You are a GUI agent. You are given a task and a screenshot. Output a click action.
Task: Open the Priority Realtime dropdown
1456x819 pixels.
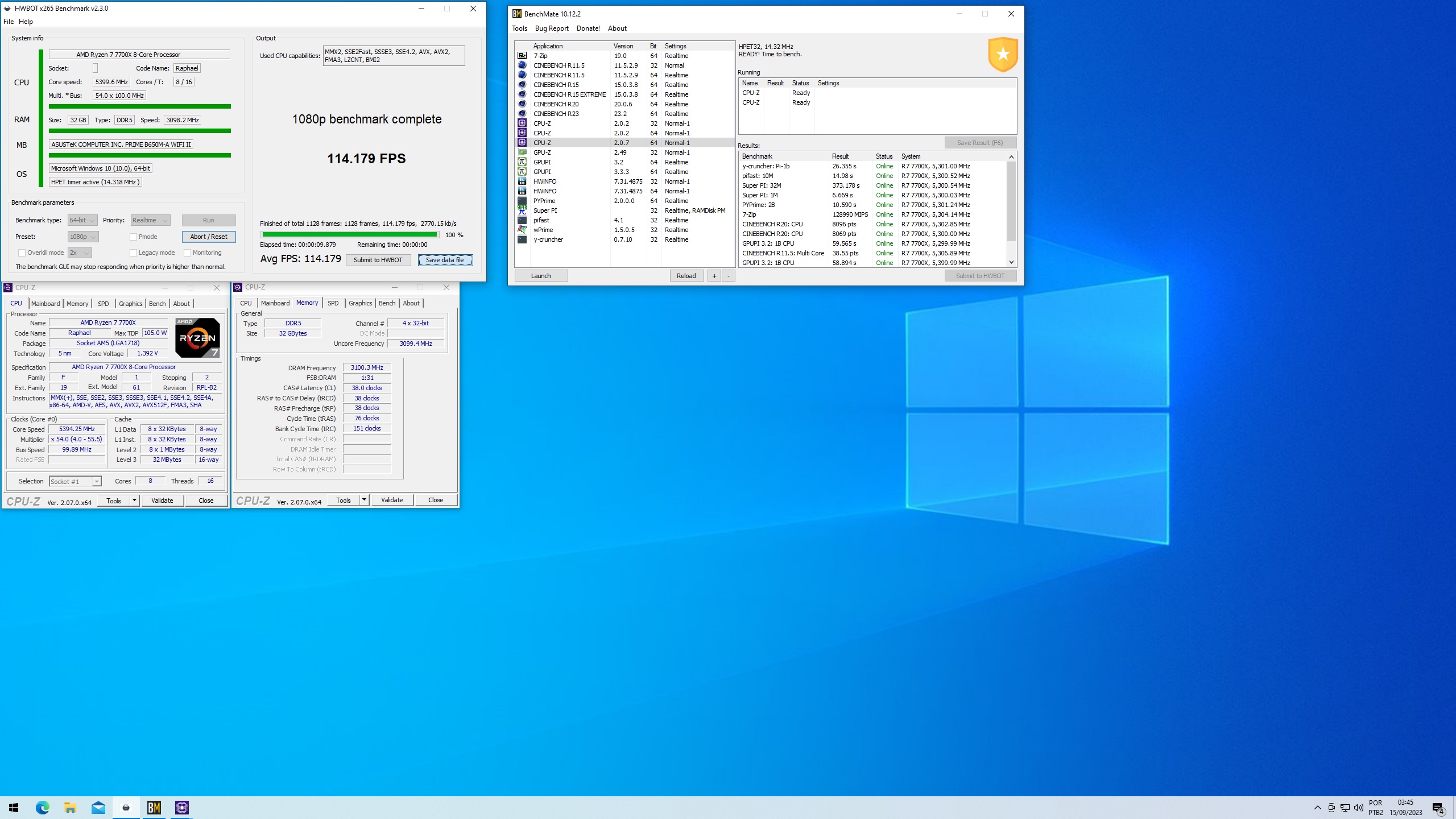tap(150, 220)
